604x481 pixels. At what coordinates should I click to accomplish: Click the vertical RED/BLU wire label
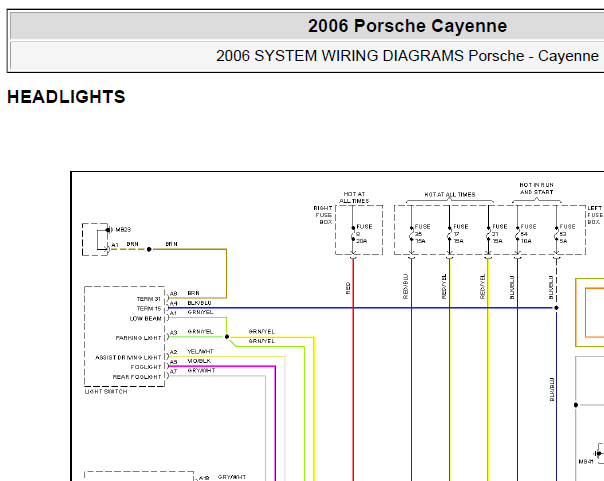[x=405, y=287]
